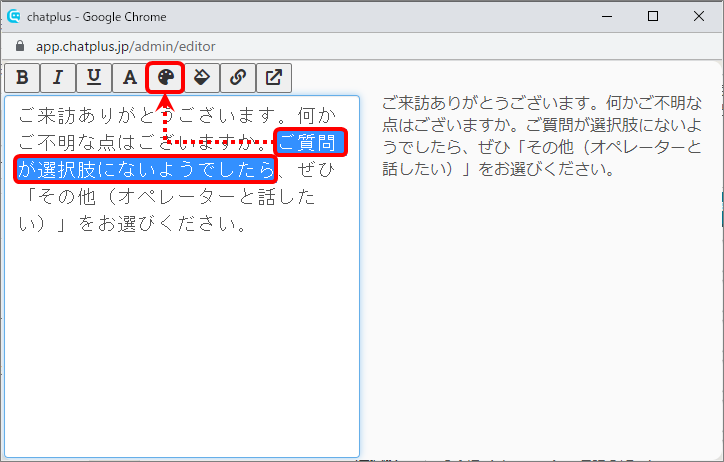Toggle bold formatting with the B button

pyautogui.click(x=22, y=78)
